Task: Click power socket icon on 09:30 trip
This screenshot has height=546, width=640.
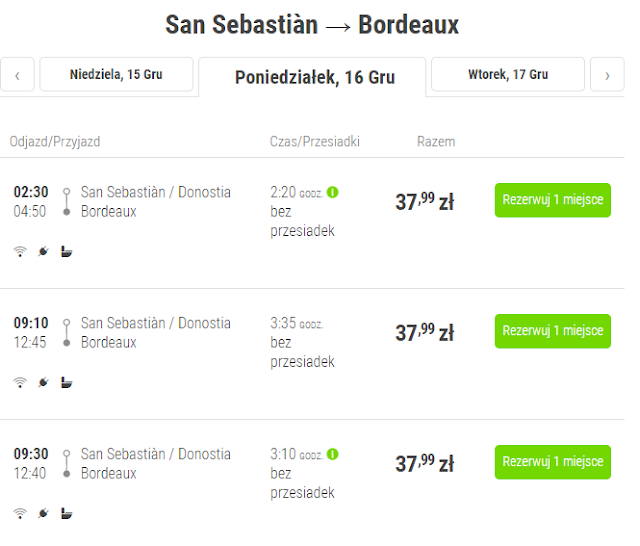Action: (43, 513)
